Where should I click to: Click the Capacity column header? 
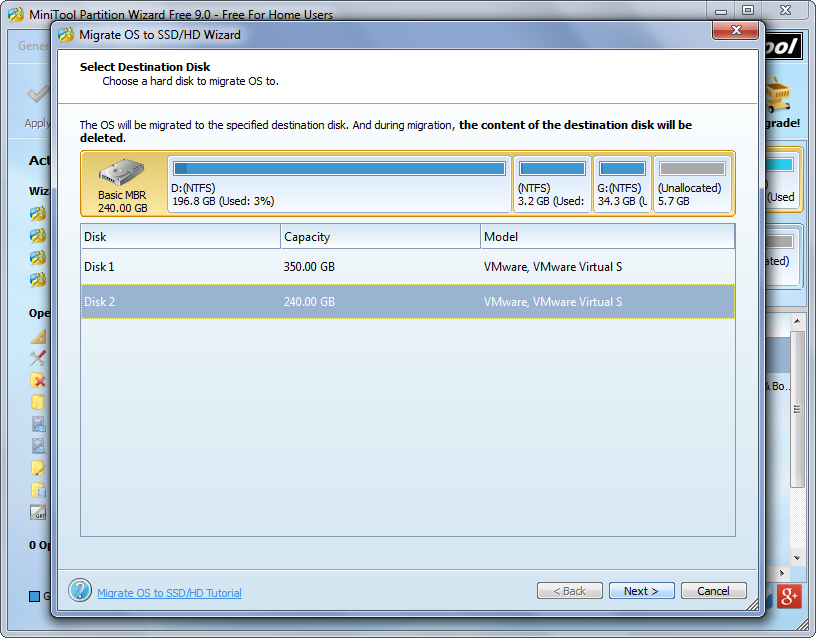click(380, 237)
